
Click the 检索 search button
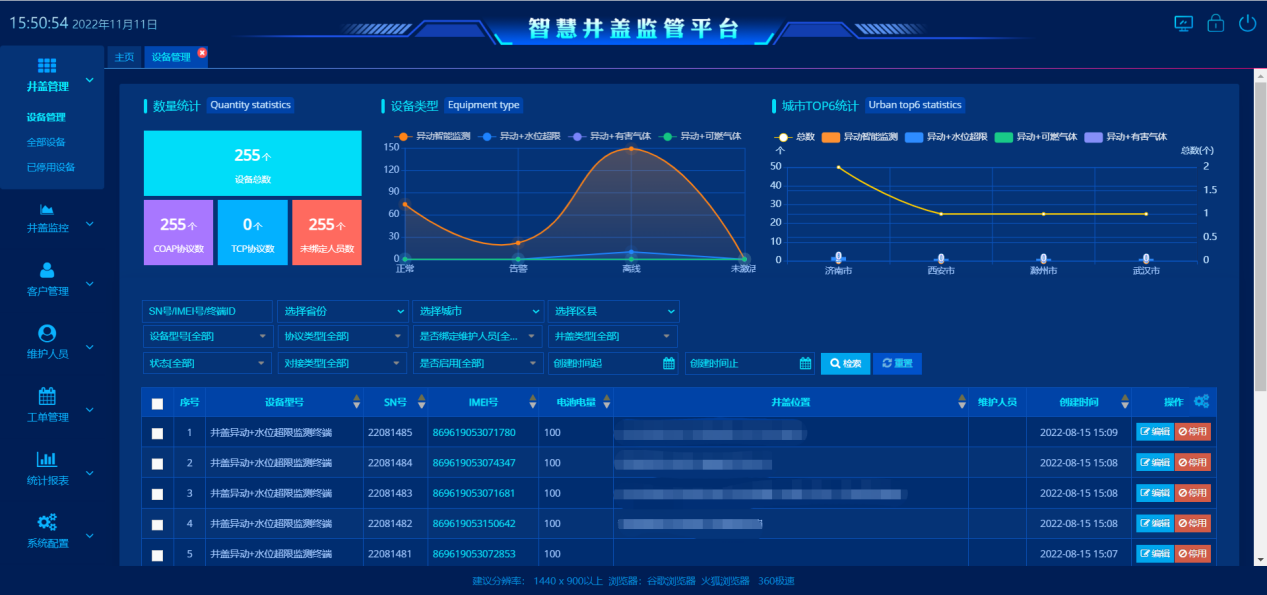coord(845,363)
